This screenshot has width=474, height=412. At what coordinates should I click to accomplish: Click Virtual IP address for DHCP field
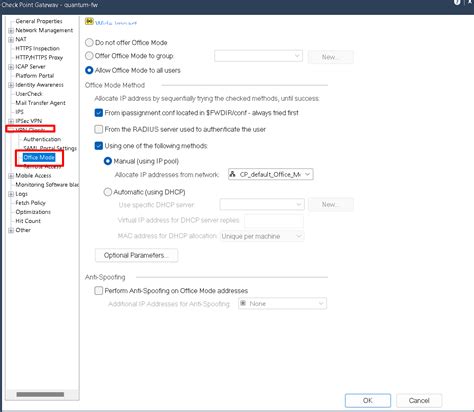point(274,220)
